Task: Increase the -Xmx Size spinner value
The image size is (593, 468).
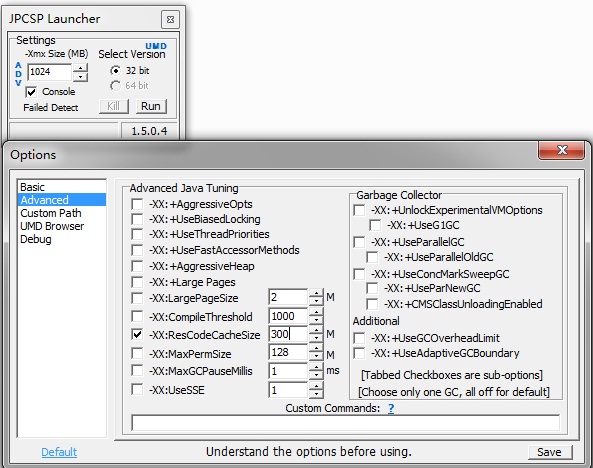Action: [80, 68]
